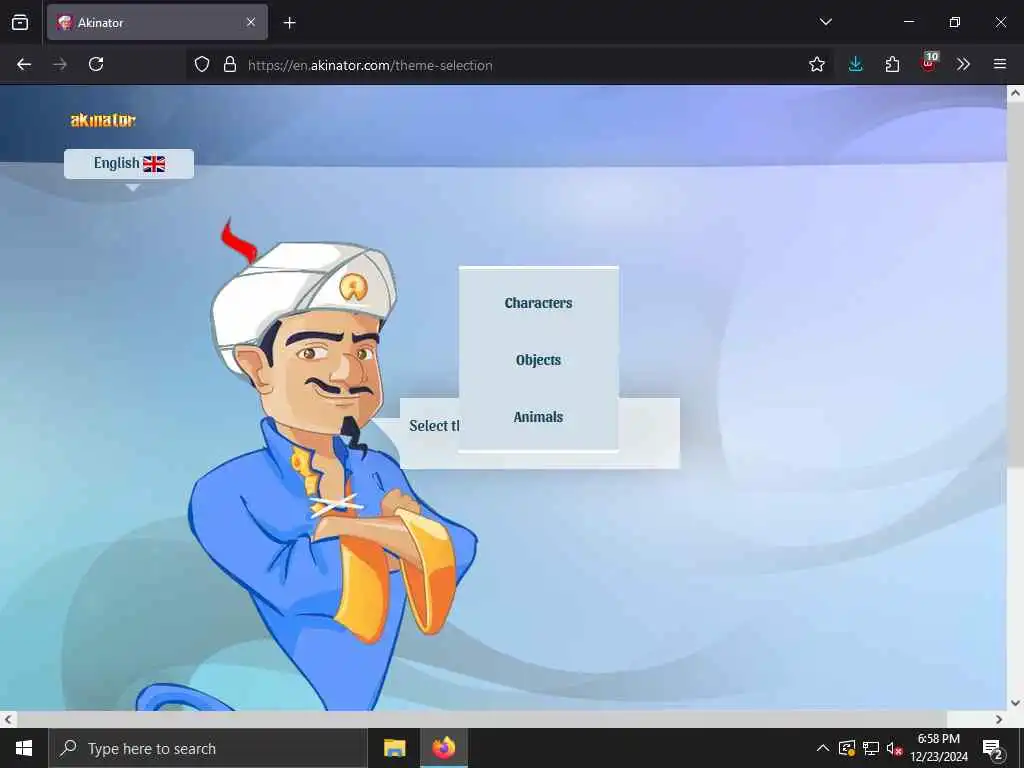This screenshot has height=768, width=1024.
Task: Select the Characters theme
Action: pyautogui.click(x=538, y=303)
